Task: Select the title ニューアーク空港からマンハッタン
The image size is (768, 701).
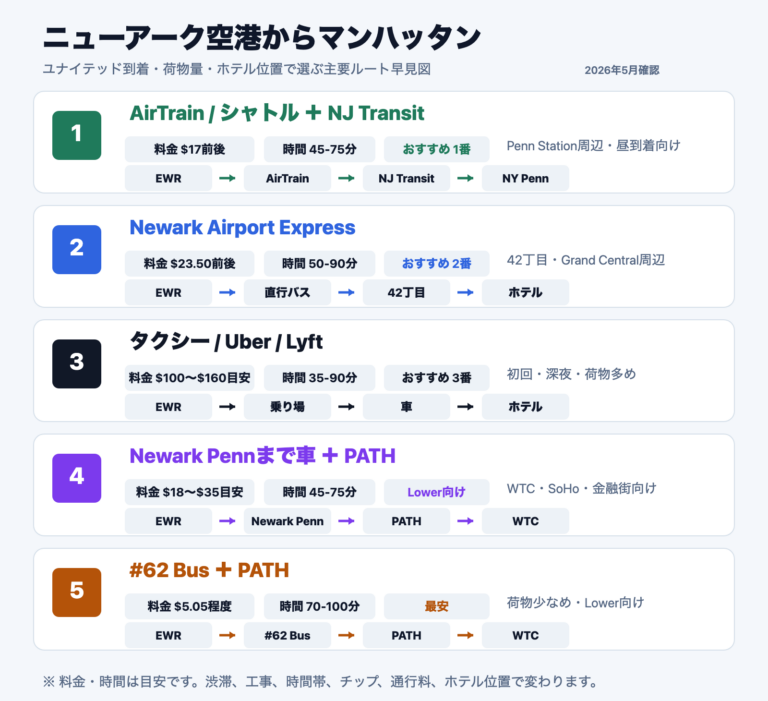Action: 262,38
